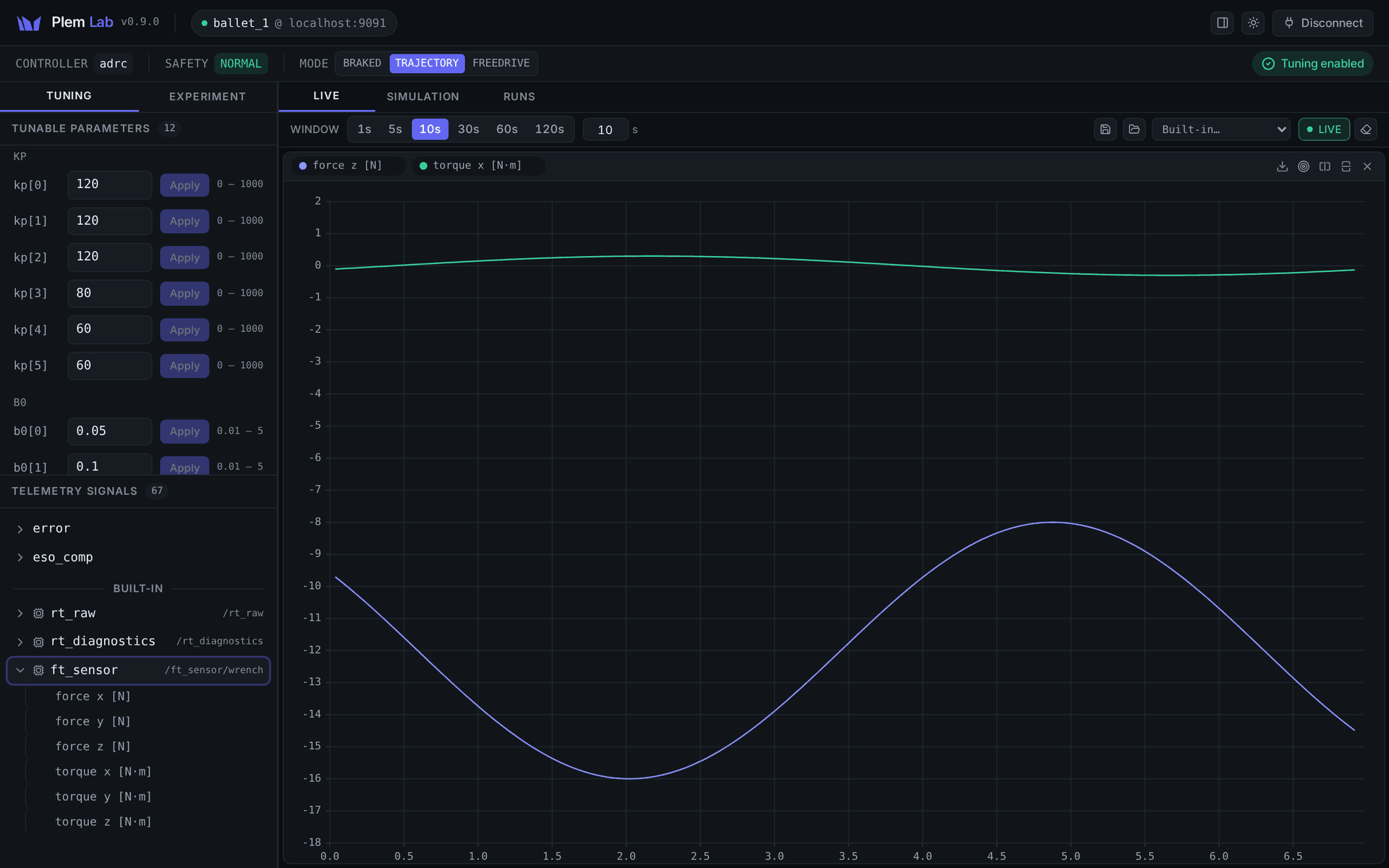
Task: Toggle the side panel layout icon
Action: pos(1222,23)
